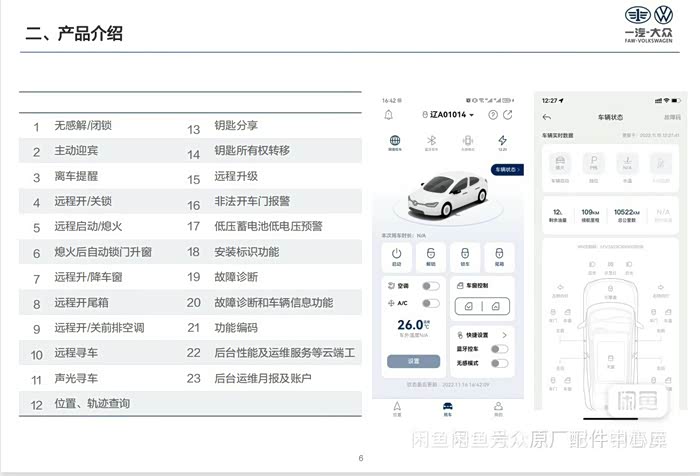Go back with the arrow in 车辆状态 screen
This screenshot has width=700, height=476.
pyautogui.click(x=547, y=117)
